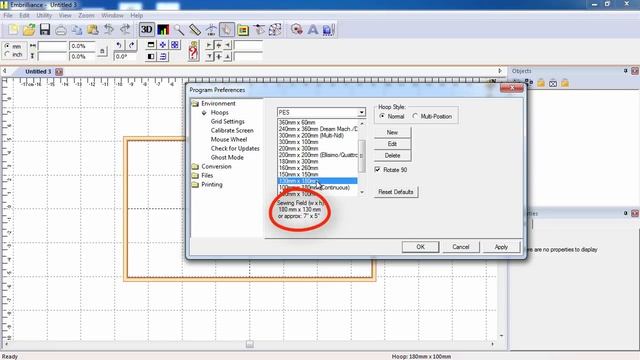Expand the Conversion folder in tree
The height and width of the screenshot is (360, 640).
(x=196, y=167)
